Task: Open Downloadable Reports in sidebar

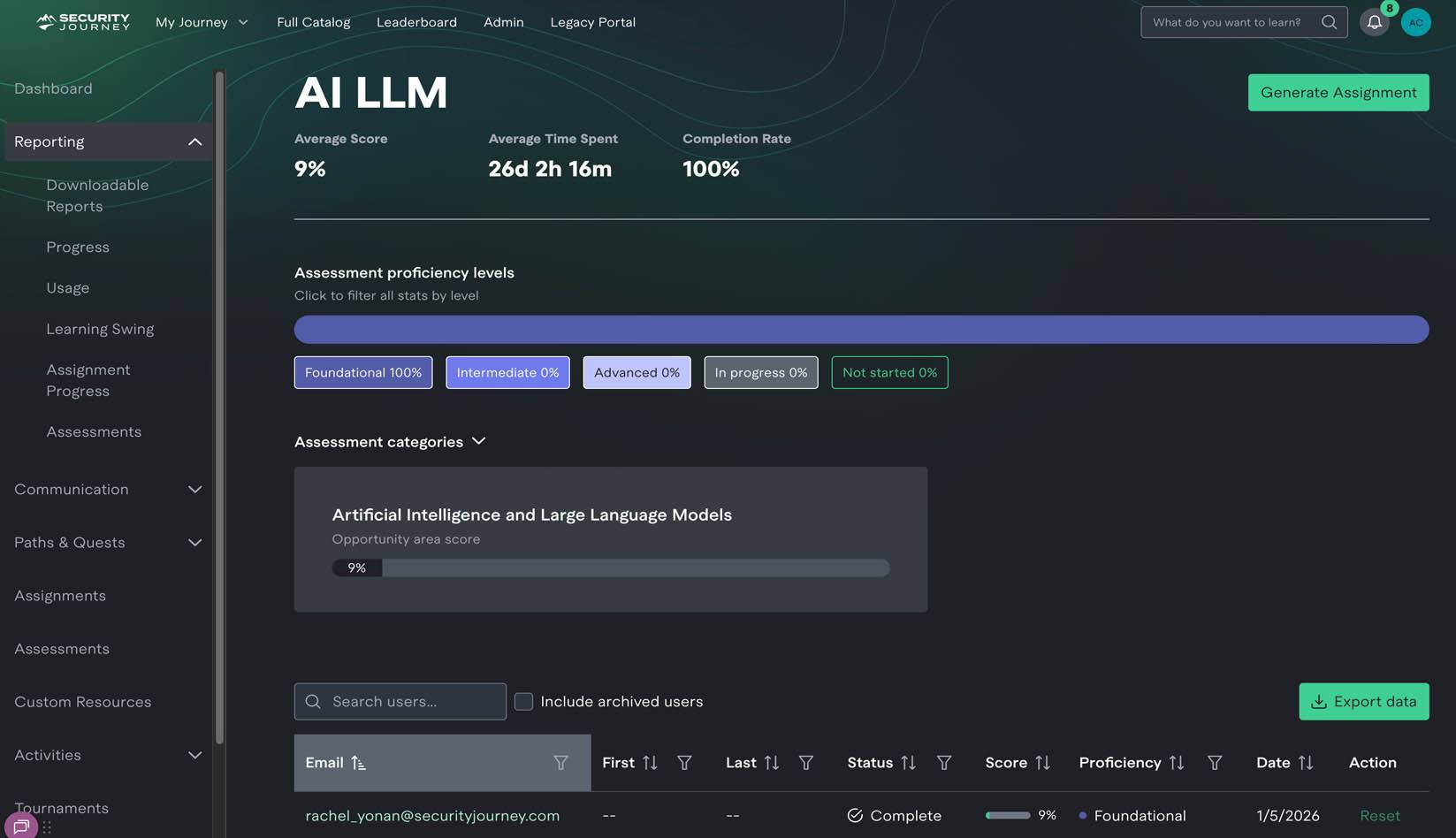Action: (x=97, y=195)
